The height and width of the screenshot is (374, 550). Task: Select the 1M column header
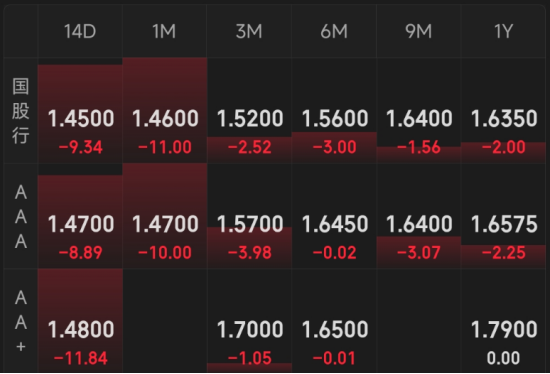click(165, 31)
